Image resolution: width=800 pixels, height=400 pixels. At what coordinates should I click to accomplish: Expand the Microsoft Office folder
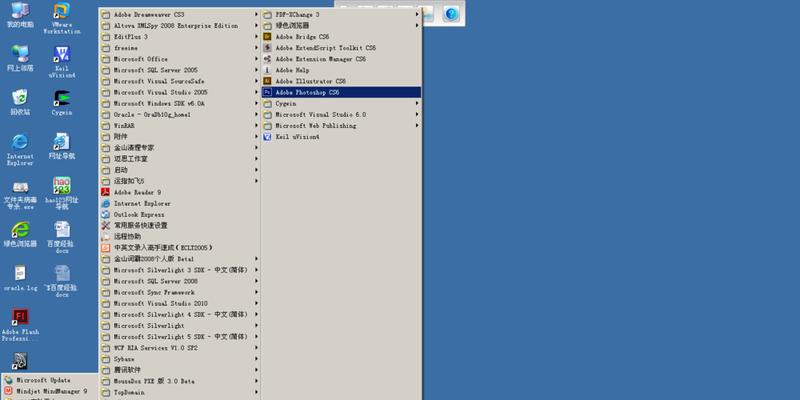click(180, 59)
